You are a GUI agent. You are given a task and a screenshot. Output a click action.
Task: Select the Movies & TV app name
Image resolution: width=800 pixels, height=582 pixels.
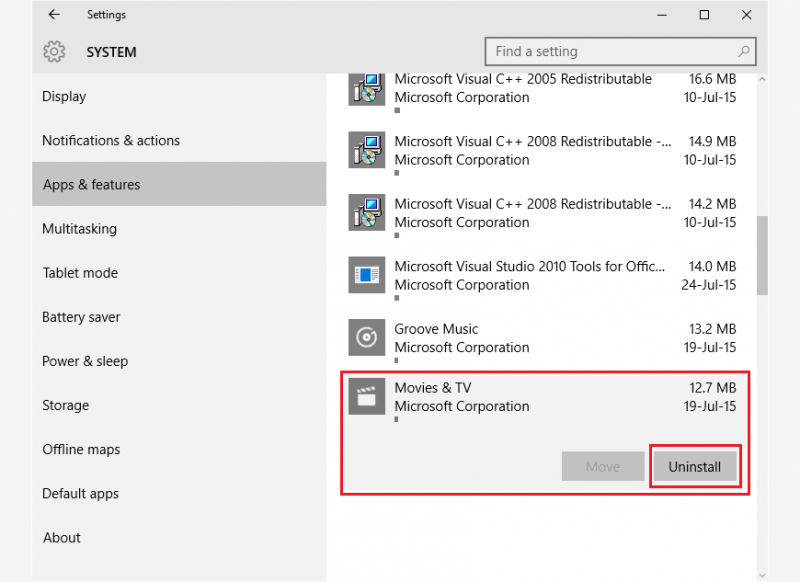pos(433,388)
